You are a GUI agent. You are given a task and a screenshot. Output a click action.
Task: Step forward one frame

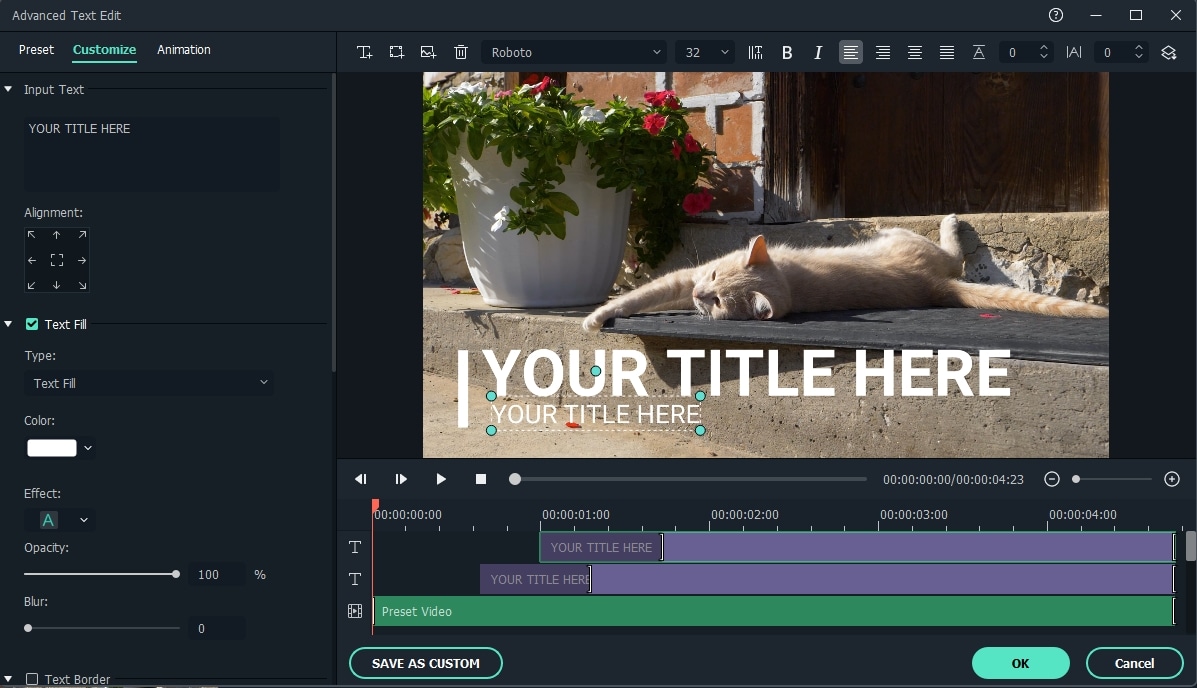tap(401, 479)
